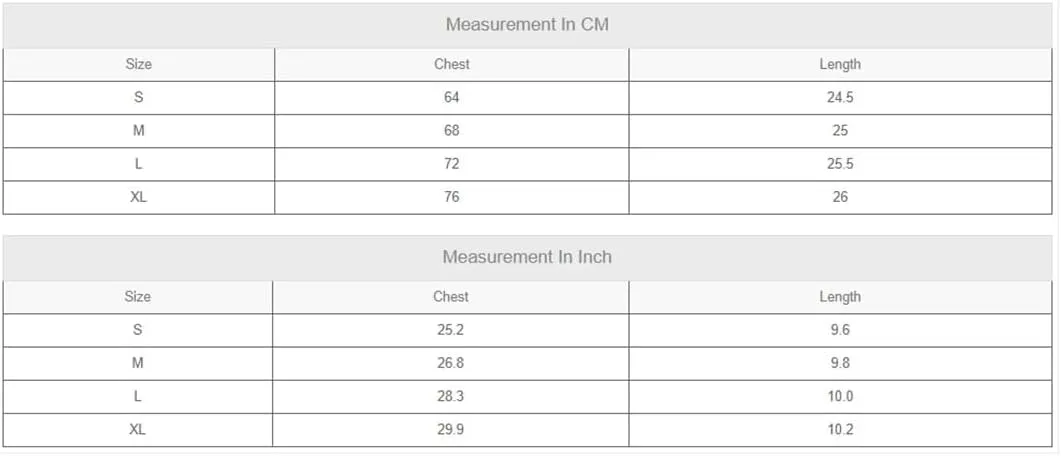
Task: Click chest value 68 for size M
Action: coord(451,131)
